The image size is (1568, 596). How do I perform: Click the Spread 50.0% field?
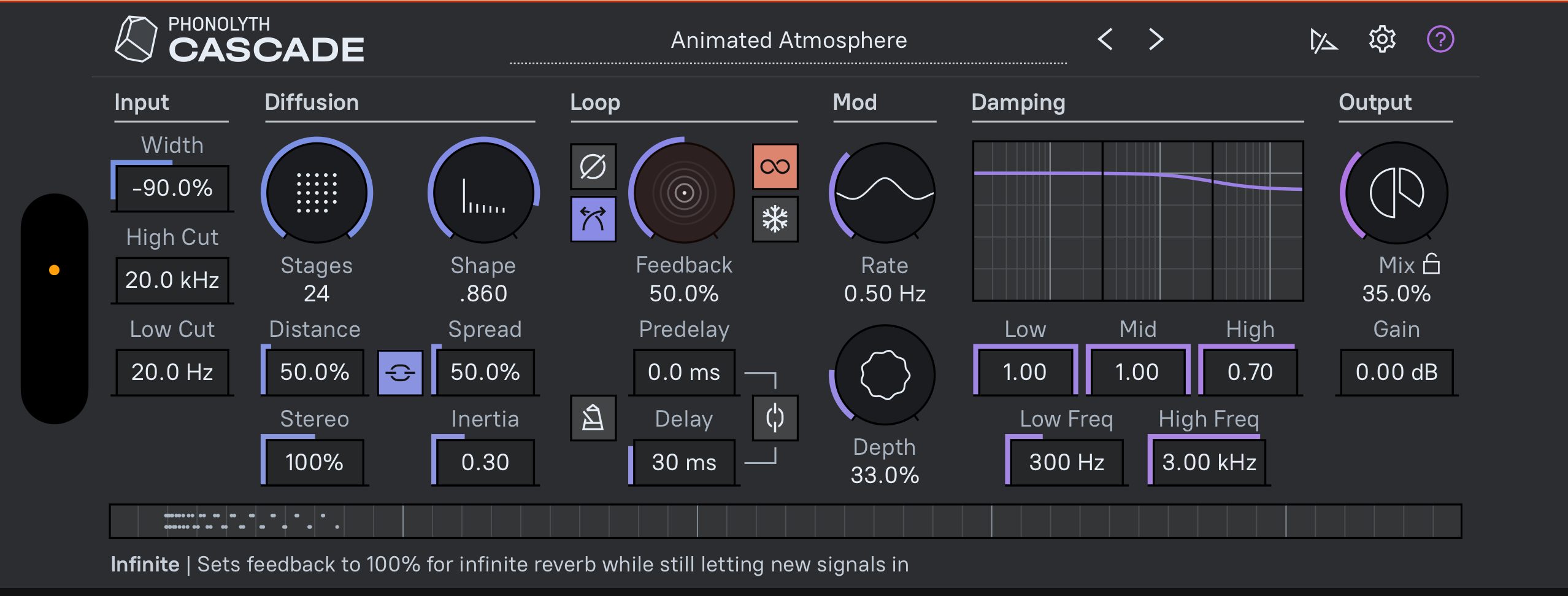pos(485,372)
